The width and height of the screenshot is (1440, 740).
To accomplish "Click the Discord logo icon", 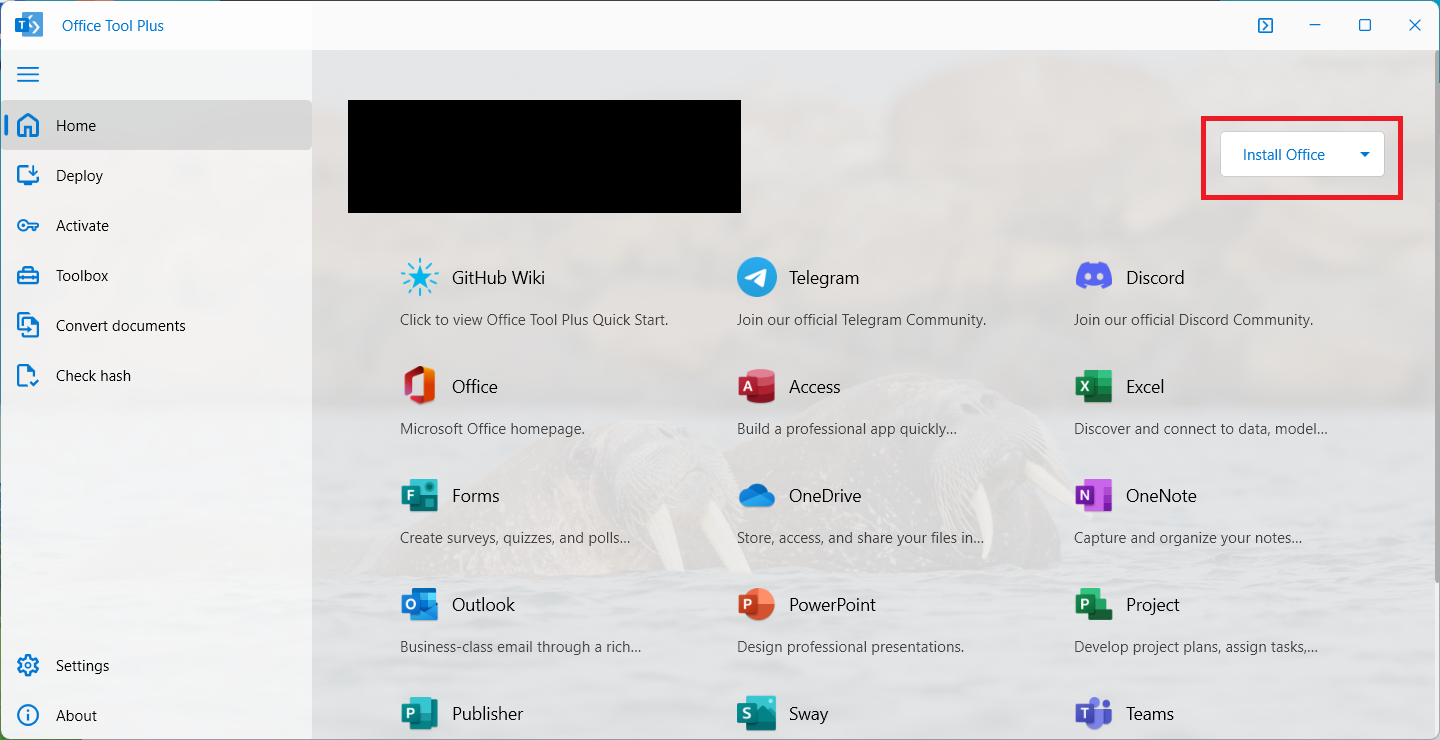I will point(1094,277).
